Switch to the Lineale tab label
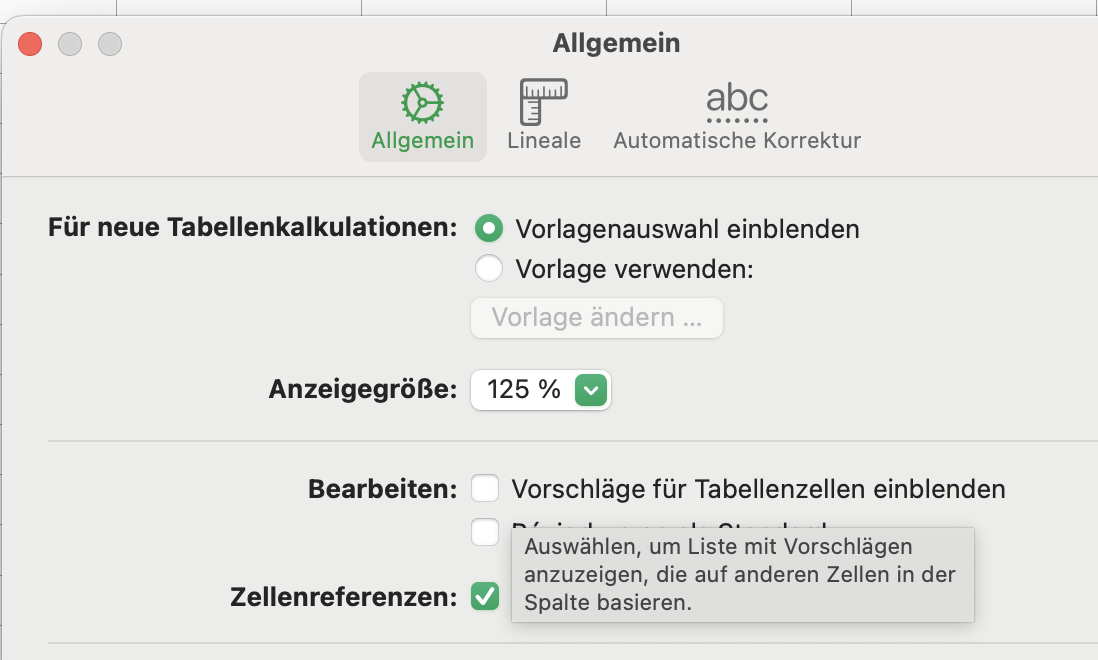This screenshot has height=660, width=1098. 544,141
